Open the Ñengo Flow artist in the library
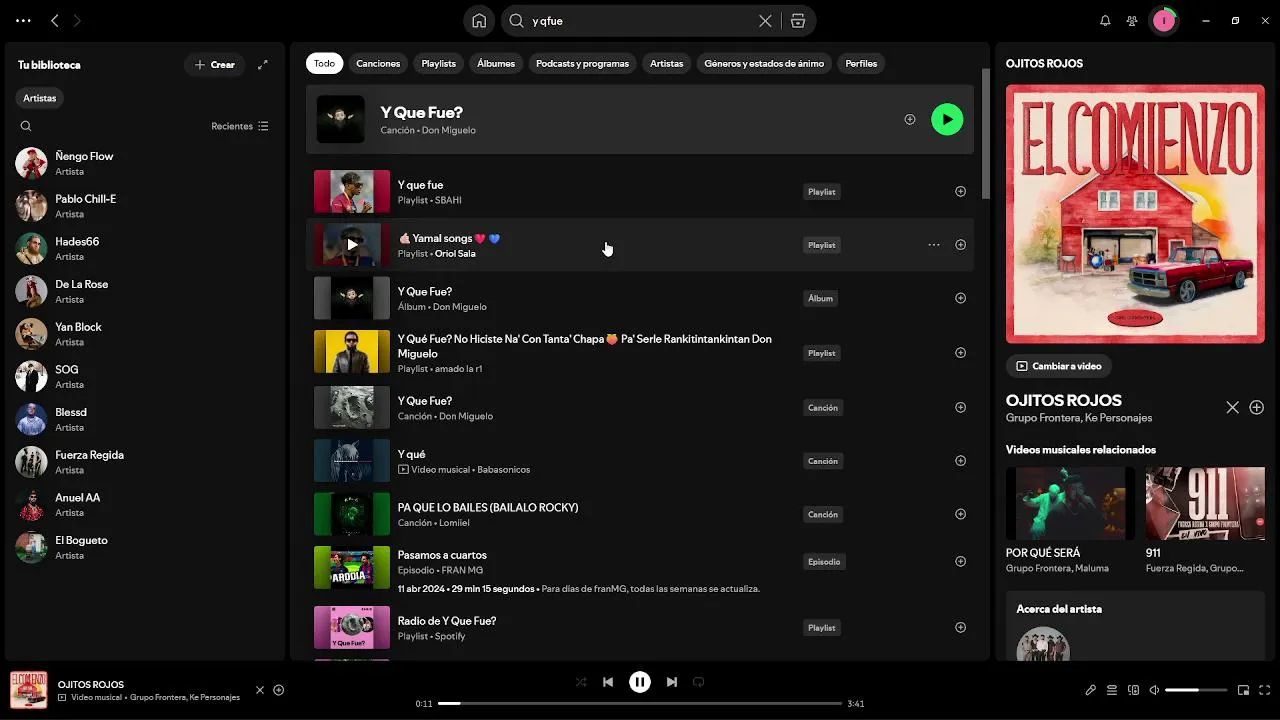1280x720 pixels. tap(145, 163)
